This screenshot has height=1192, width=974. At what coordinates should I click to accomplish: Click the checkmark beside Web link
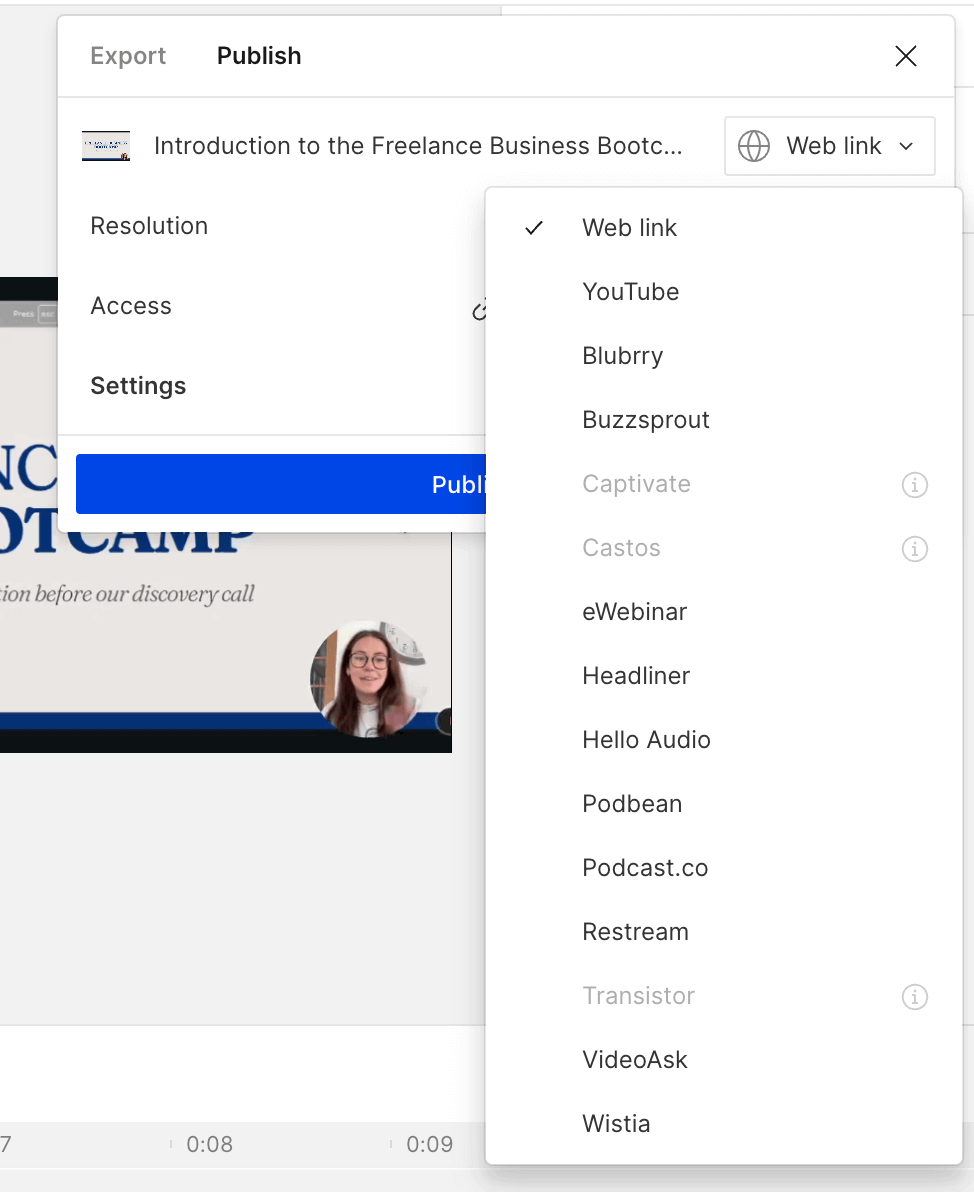[535, 228]
